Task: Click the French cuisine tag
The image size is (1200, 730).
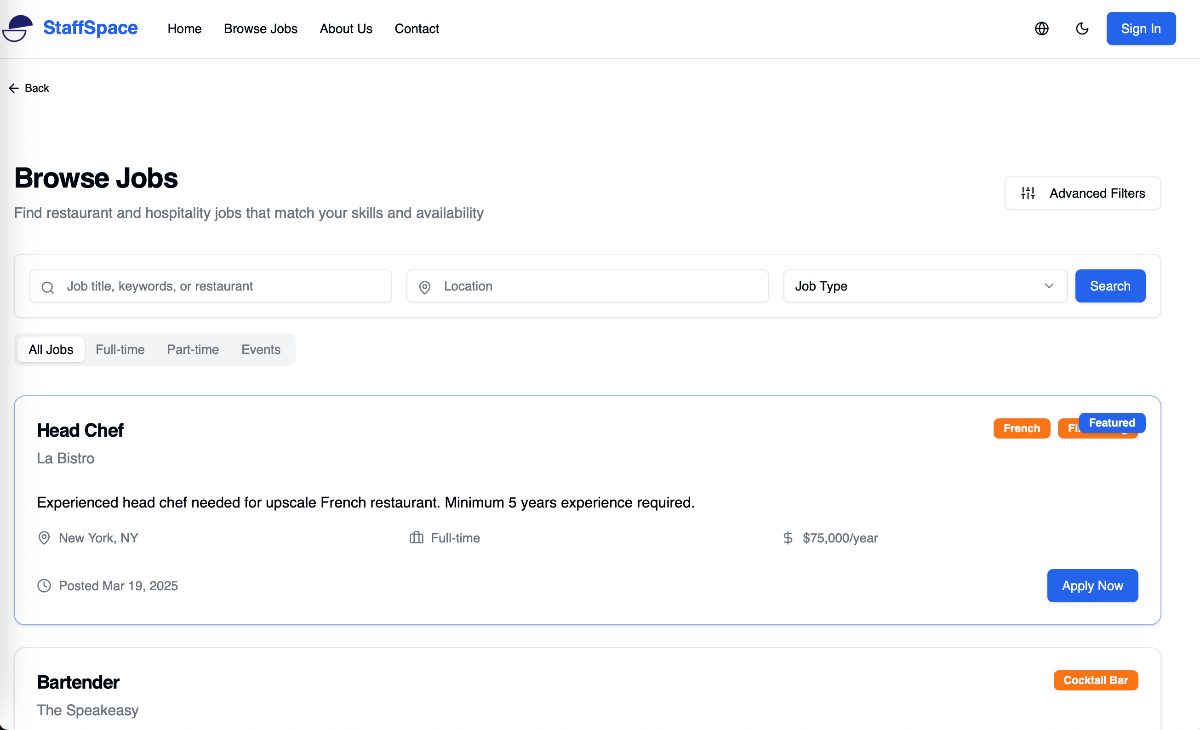Action: [1021, 428]
